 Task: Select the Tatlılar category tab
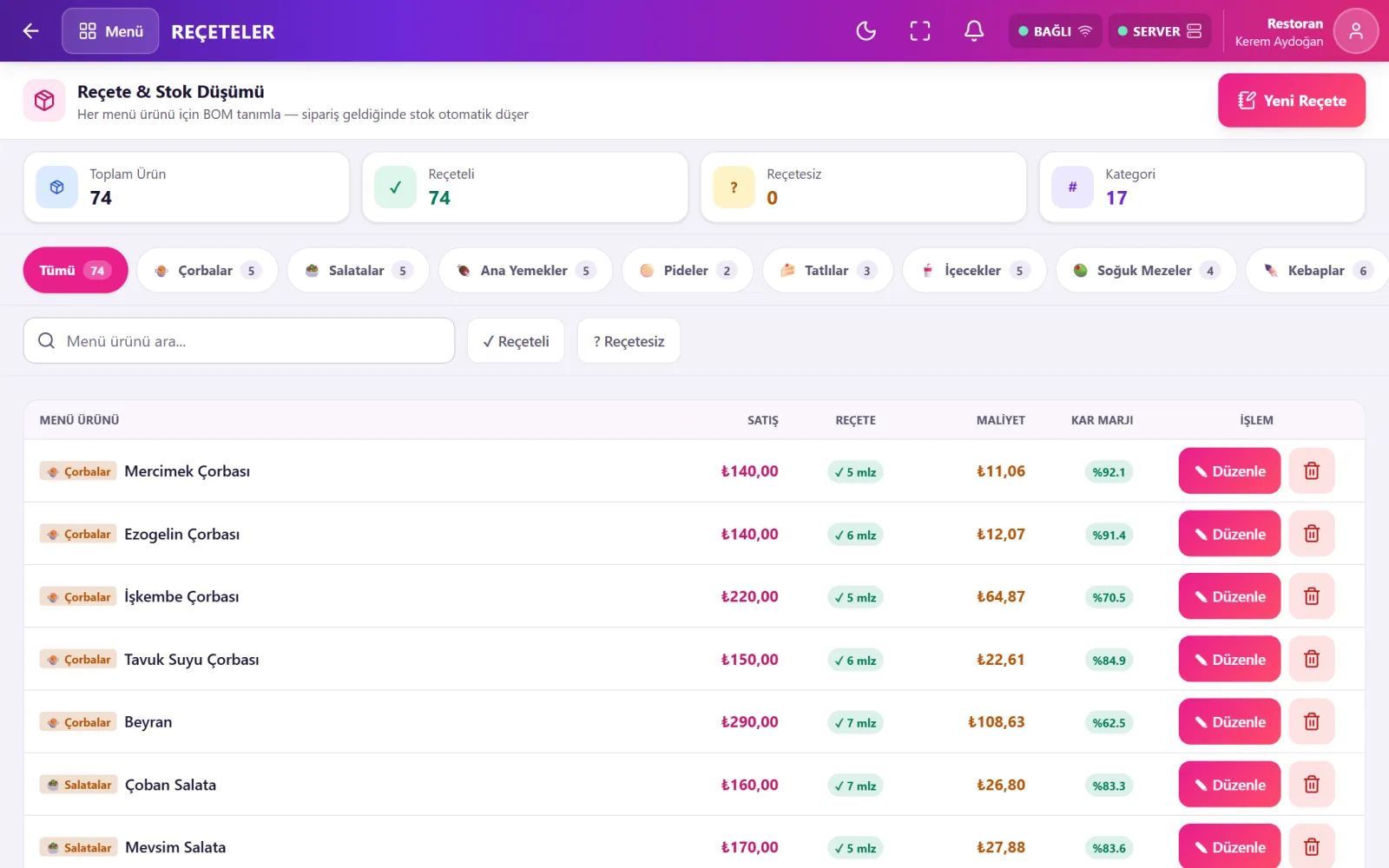pyautogui.click(x=828, y=270)
